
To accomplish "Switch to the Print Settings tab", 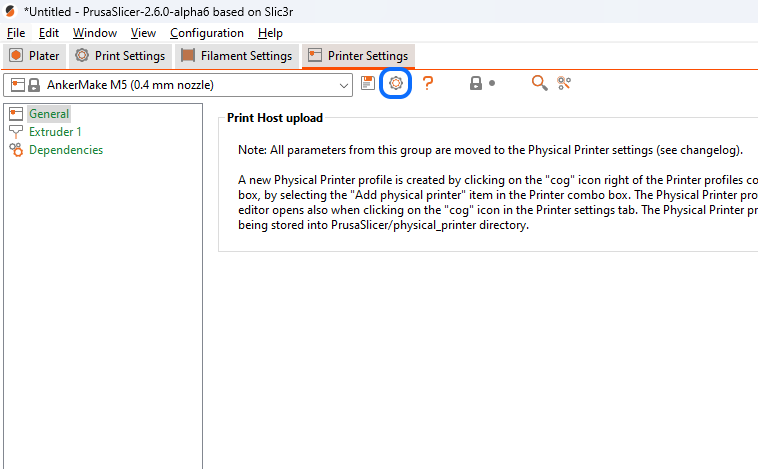I will coord(120,56).
